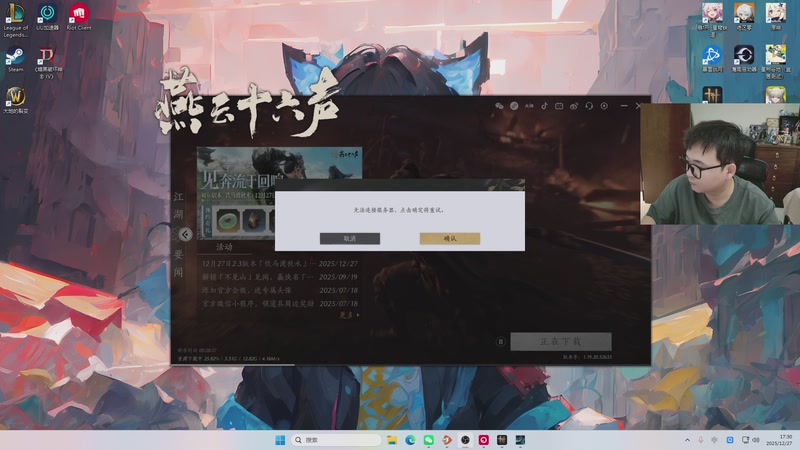
Task: Pause the download with the pause icon
Action: tap(501, 341)
